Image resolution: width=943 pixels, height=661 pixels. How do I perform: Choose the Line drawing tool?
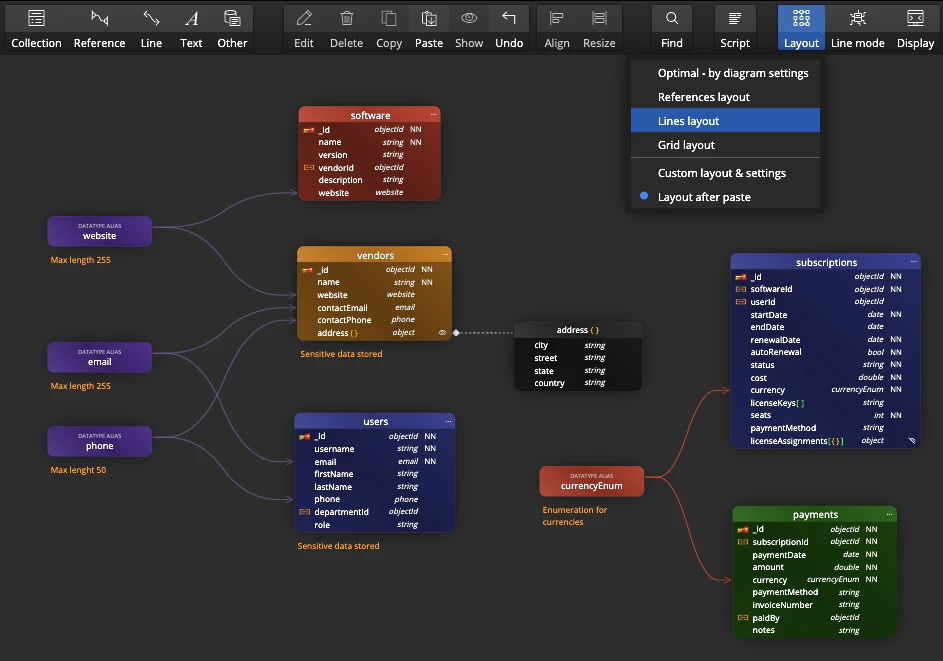pyautogui.click(x=151, y=28)
